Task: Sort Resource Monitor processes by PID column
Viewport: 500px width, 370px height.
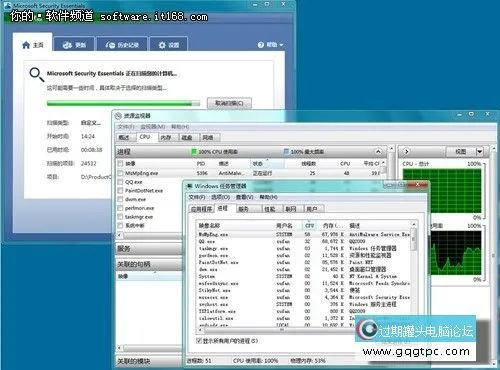Action: 201,164
